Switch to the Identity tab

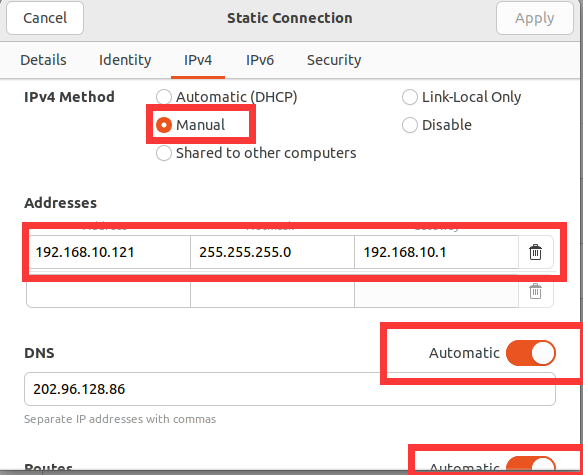point(125,60)
